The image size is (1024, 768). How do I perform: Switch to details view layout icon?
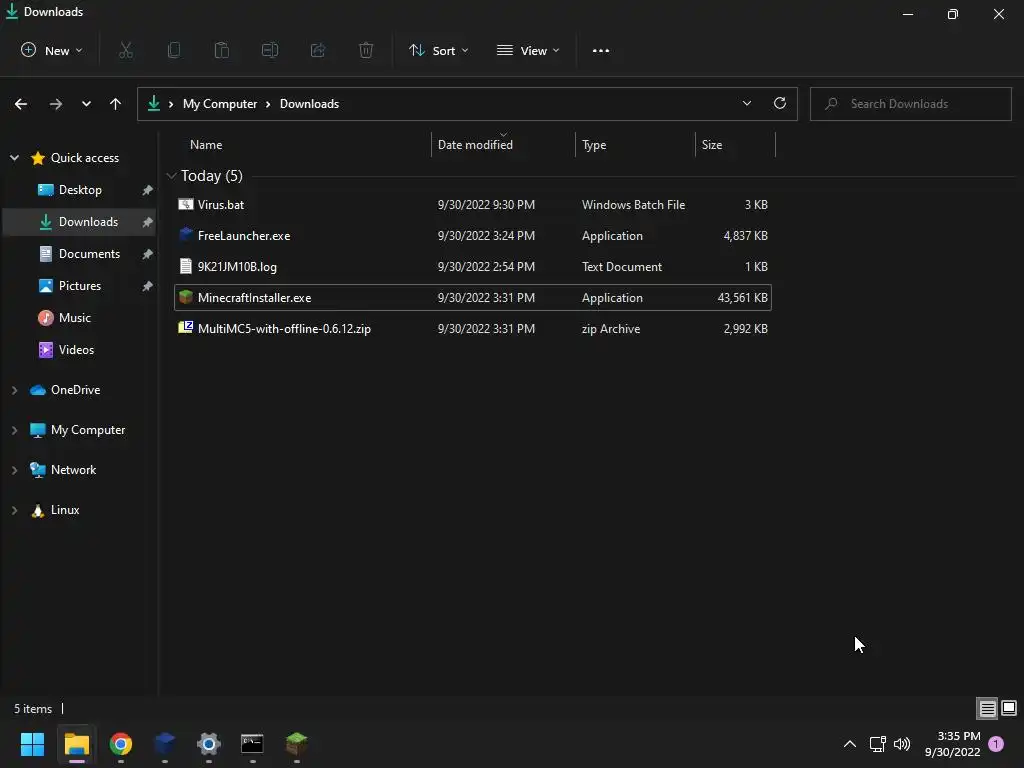click(987, 708)
